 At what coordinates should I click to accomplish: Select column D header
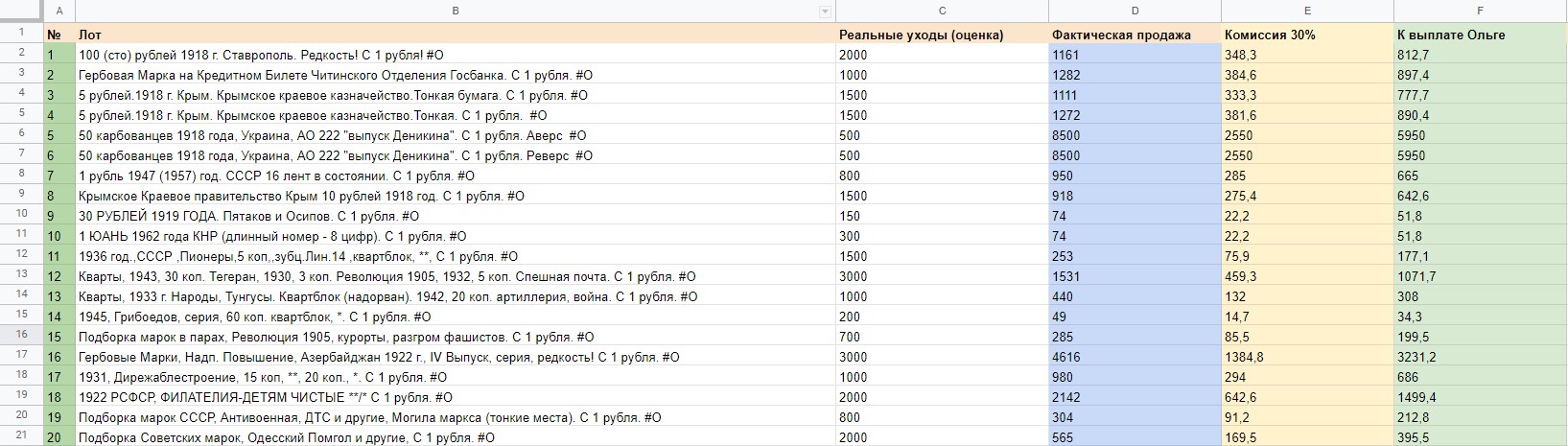1135,12
